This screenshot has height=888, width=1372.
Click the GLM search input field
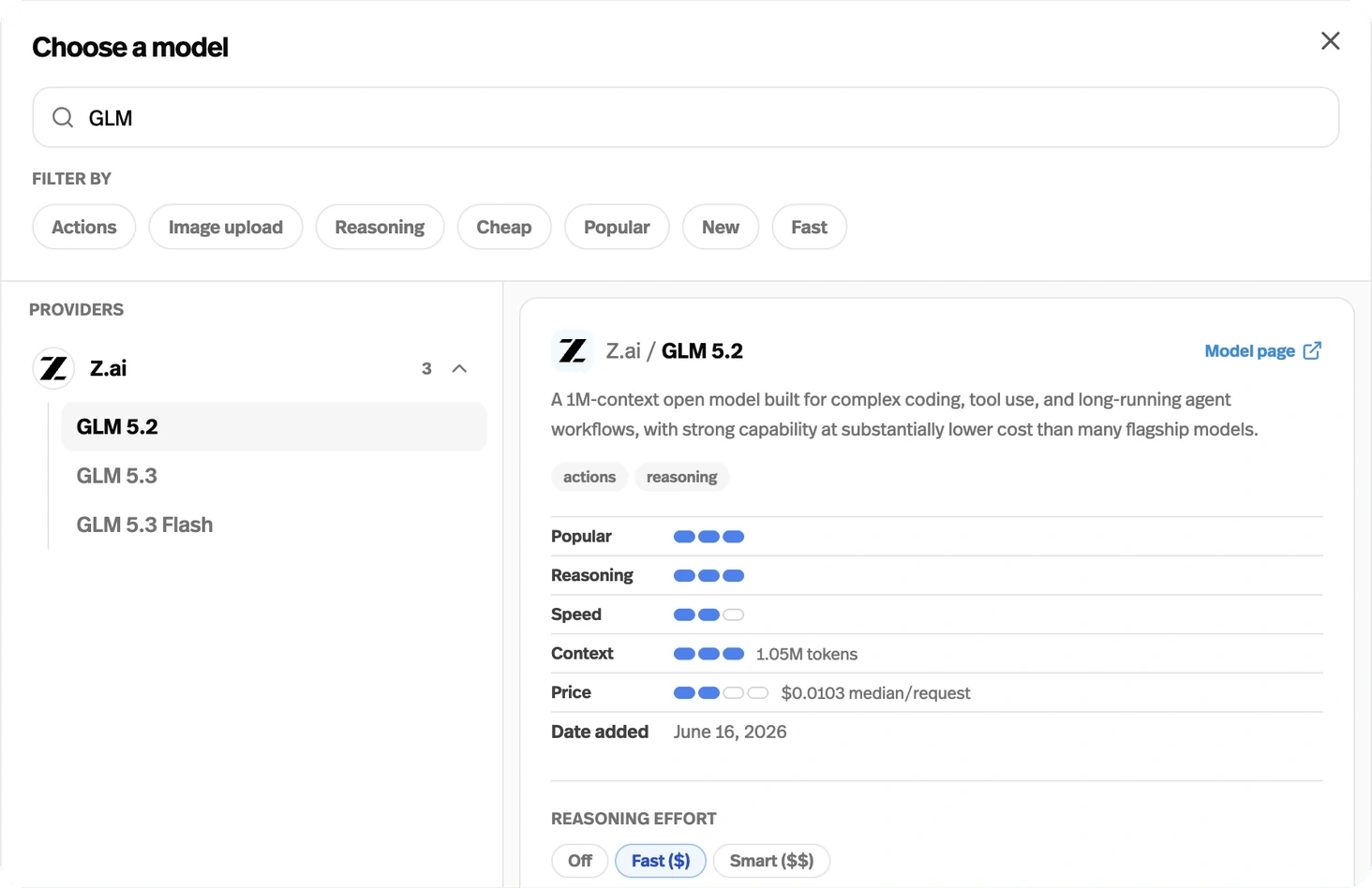coord(685,117)
